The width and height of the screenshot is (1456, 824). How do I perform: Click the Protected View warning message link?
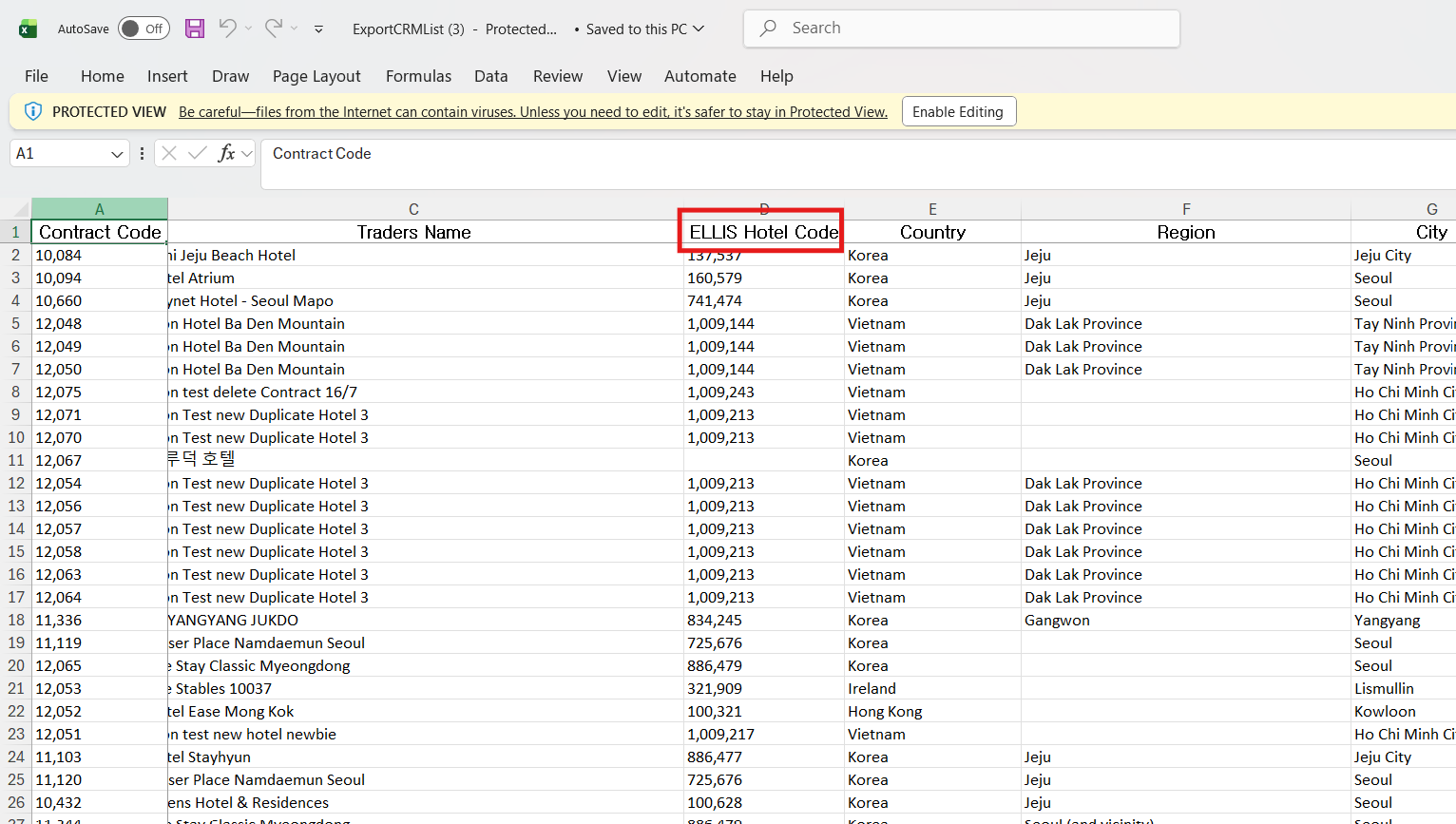(532, 112)
